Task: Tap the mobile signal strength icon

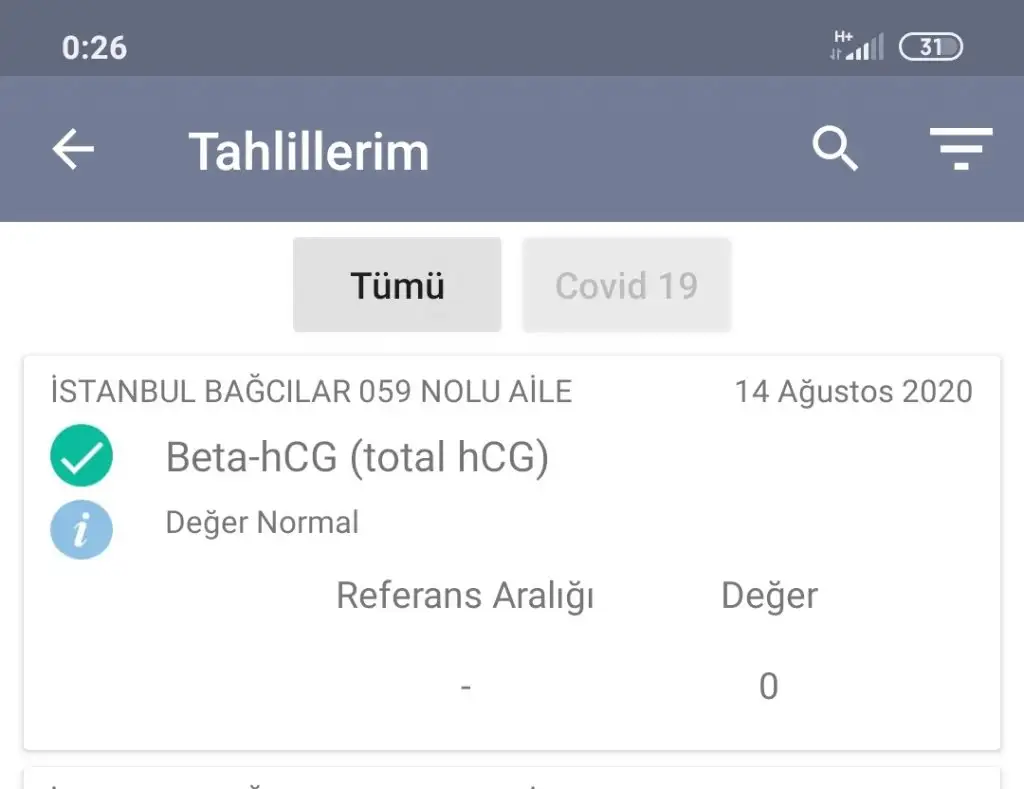Action: (x=857, y=46)
